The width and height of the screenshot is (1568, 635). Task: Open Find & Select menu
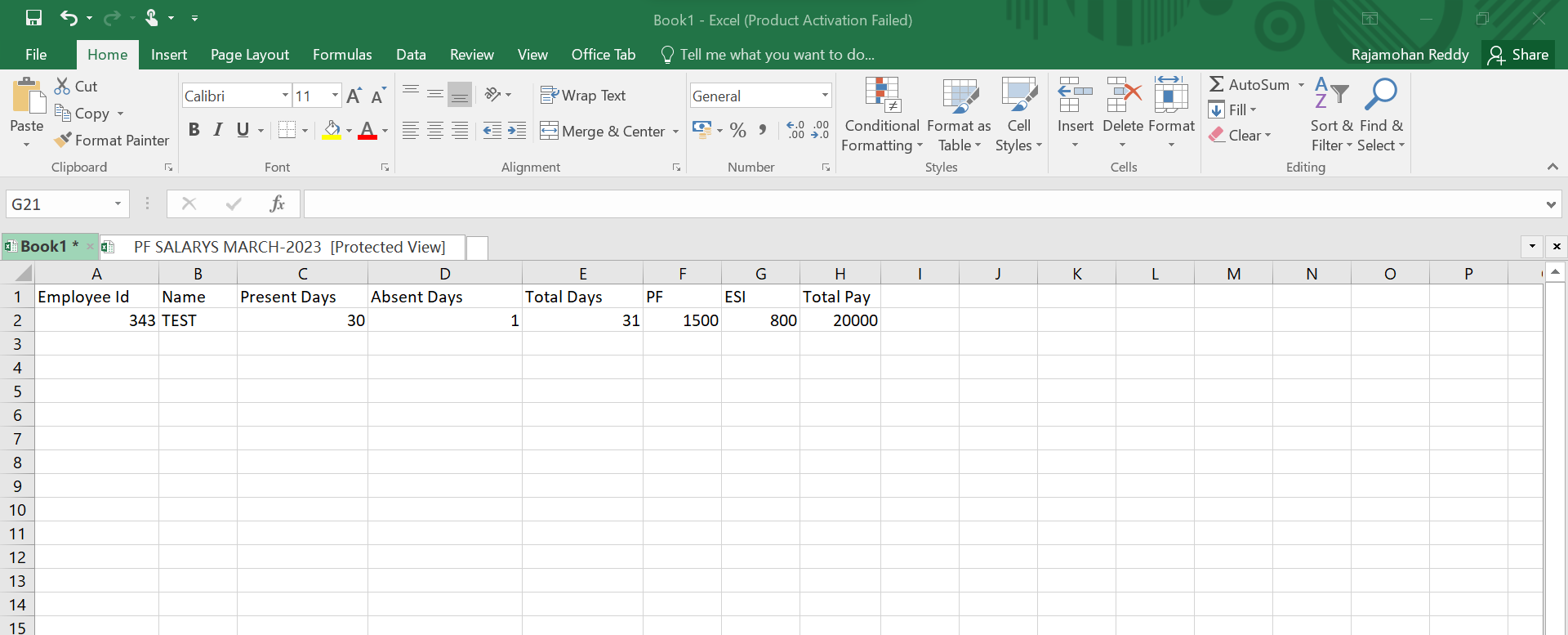click(x=1381, y=114)
